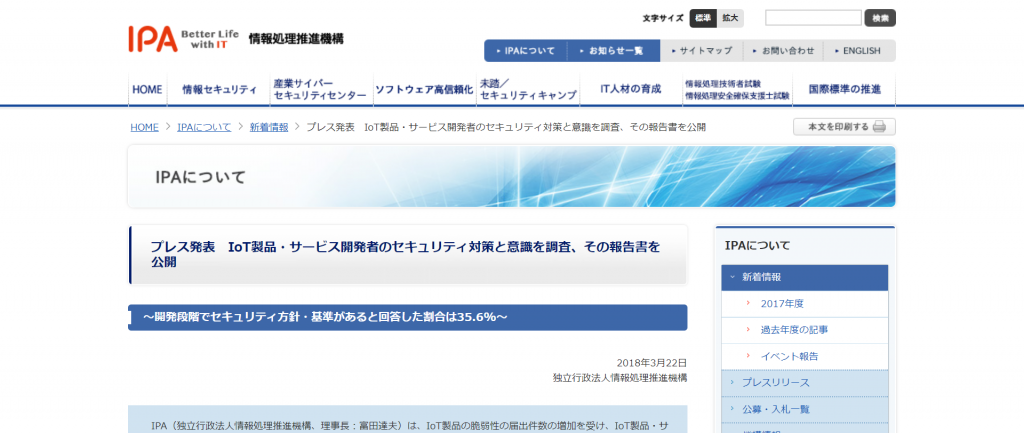Open IT人材の育成 navigation tab
This screenshot has height=433, width=1024.
[x=631, y=89]
